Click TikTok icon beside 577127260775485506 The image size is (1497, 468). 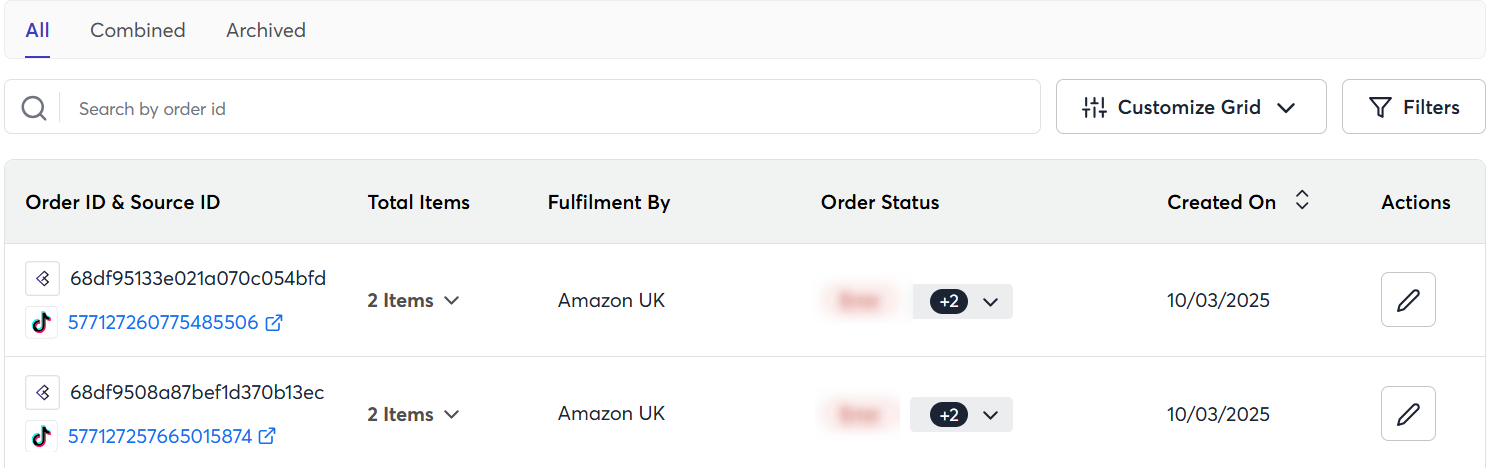pos(41,323)
